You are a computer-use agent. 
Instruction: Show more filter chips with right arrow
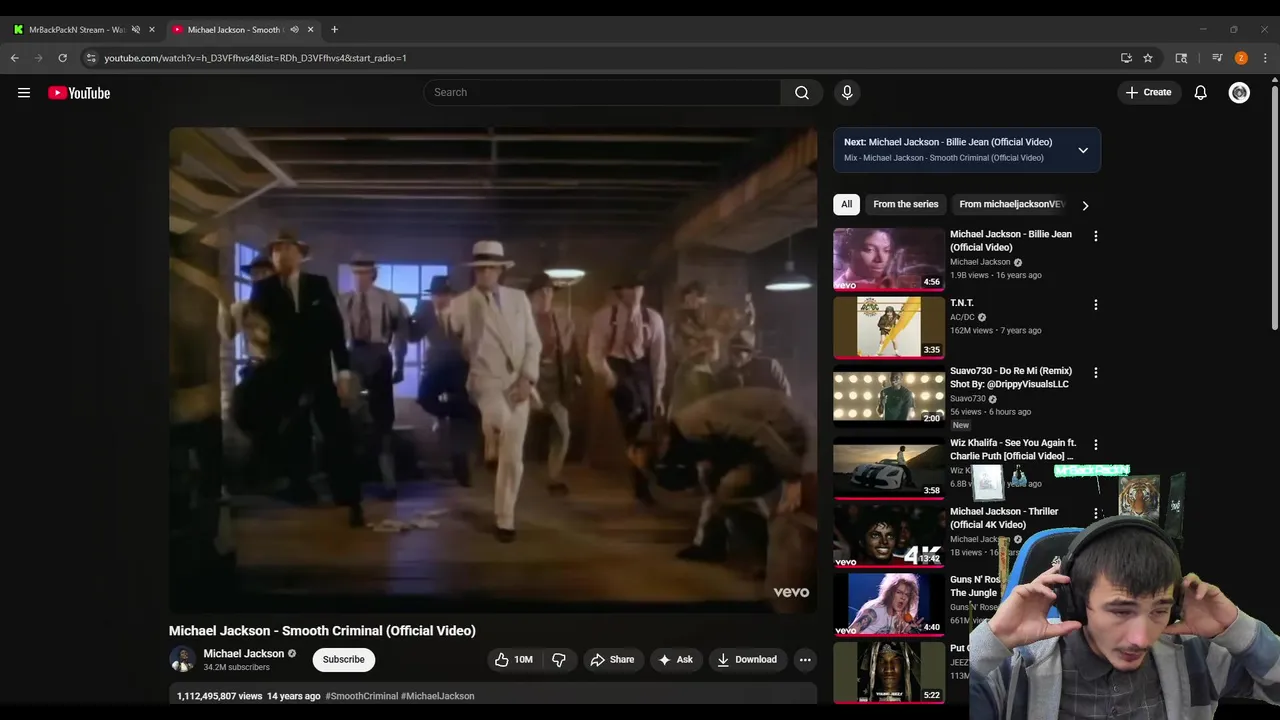(1085, 205)
